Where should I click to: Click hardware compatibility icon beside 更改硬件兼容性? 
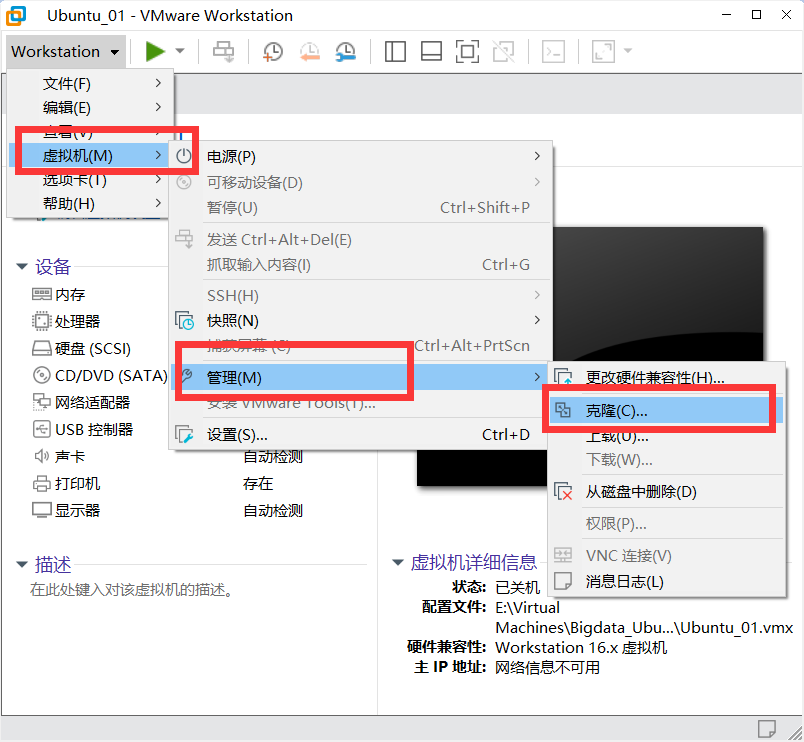tap(563, 377)
